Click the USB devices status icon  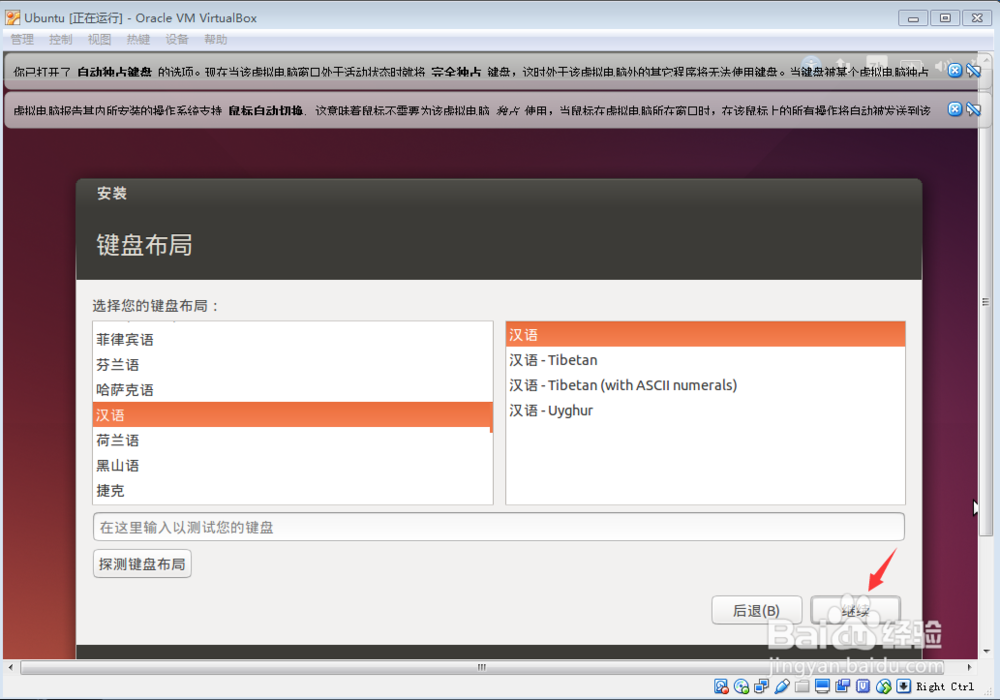coord(782,686)
